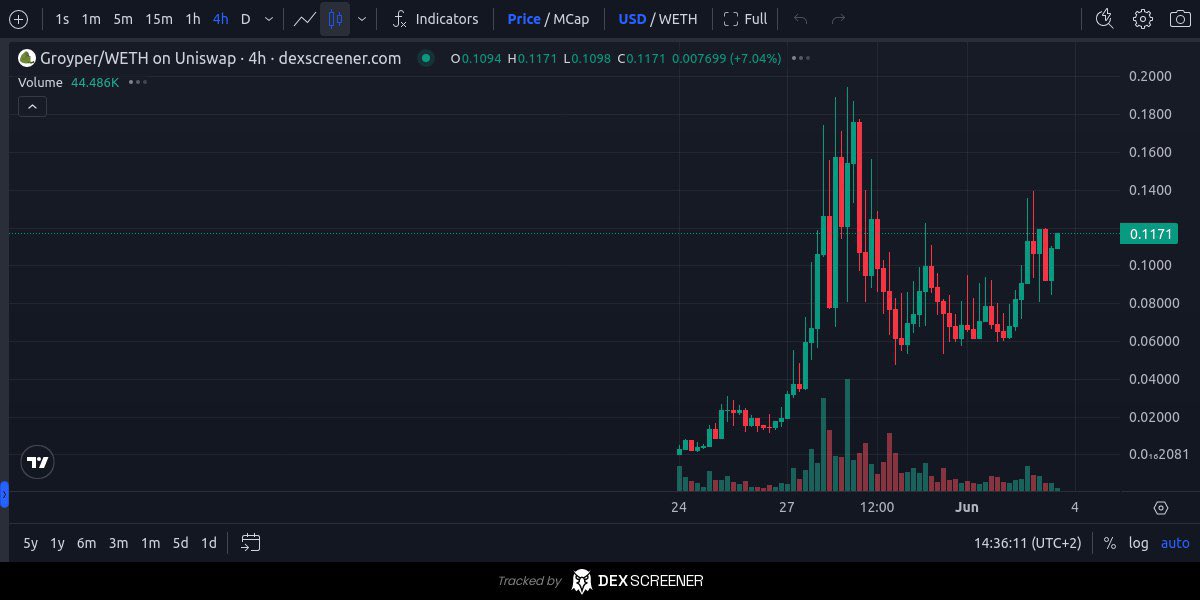1200x600 pixels.
Task: Click the timezone clock 14:36:11 (UTC+2)
Action: tap(1028, 543)
